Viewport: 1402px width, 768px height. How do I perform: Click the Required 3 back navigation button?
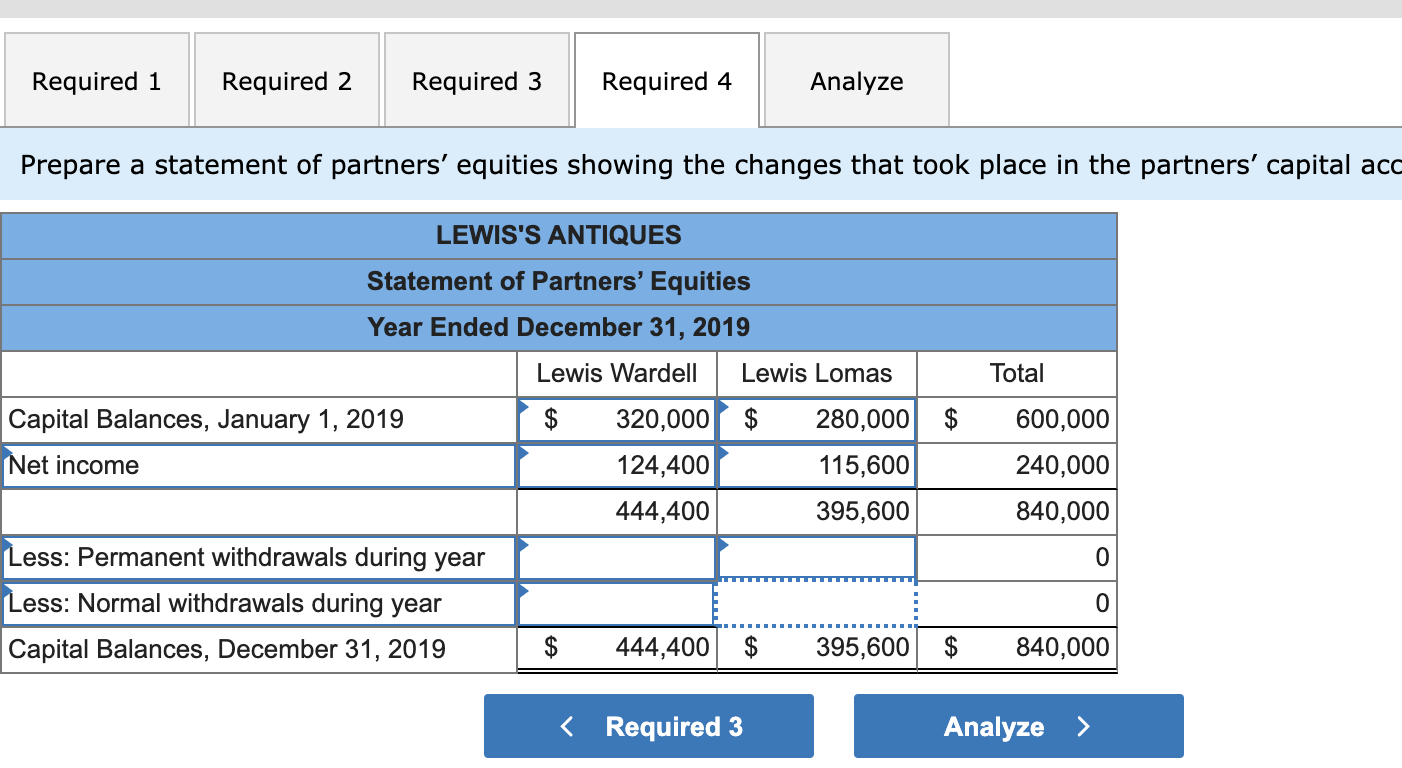click(x=648, y=726)
